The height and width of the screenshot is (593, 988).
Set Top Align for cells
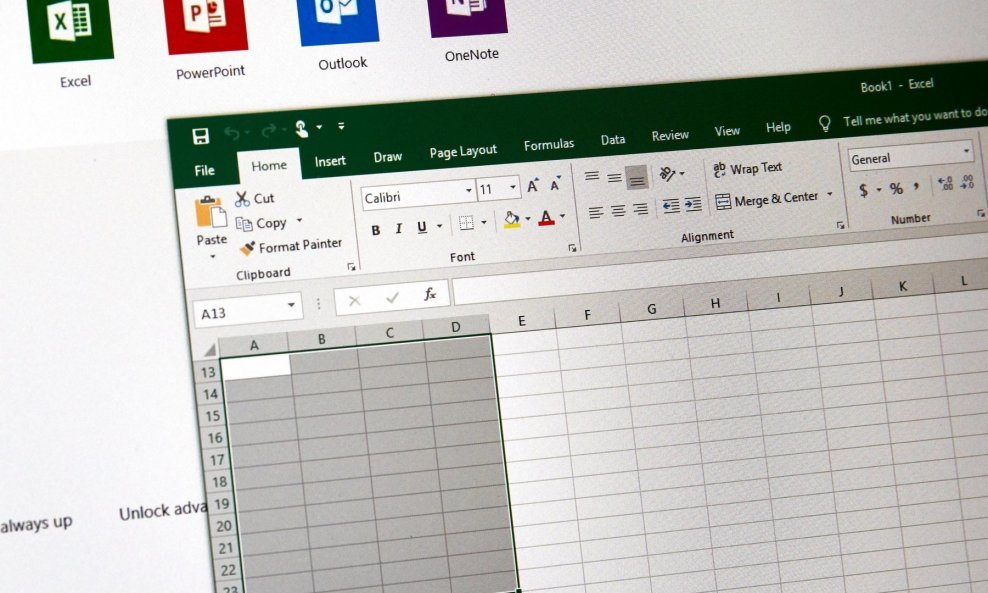click(591, 176)
